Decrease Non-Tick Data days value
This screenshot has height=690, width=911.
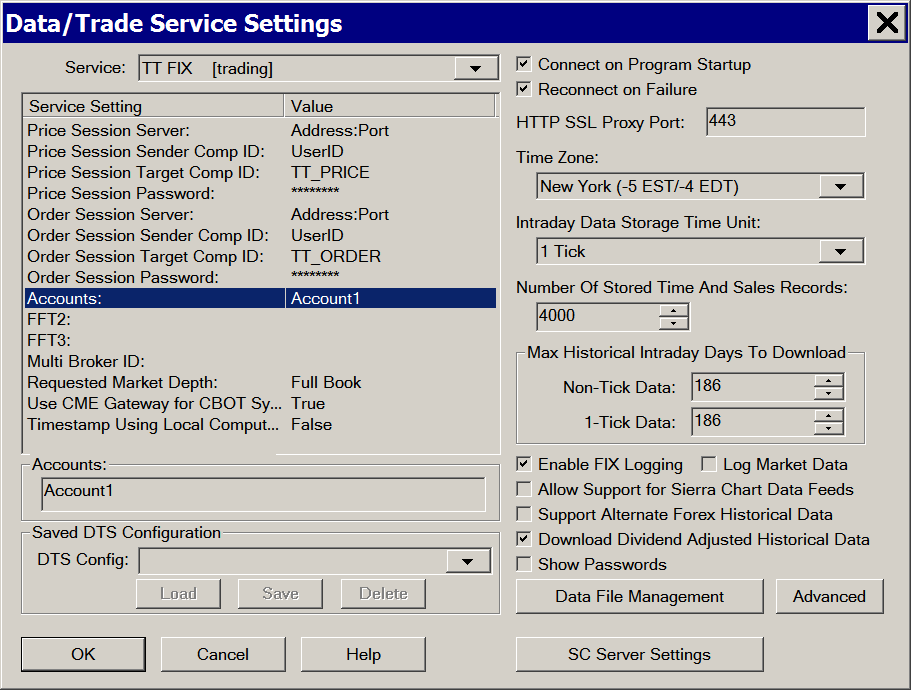828,393
